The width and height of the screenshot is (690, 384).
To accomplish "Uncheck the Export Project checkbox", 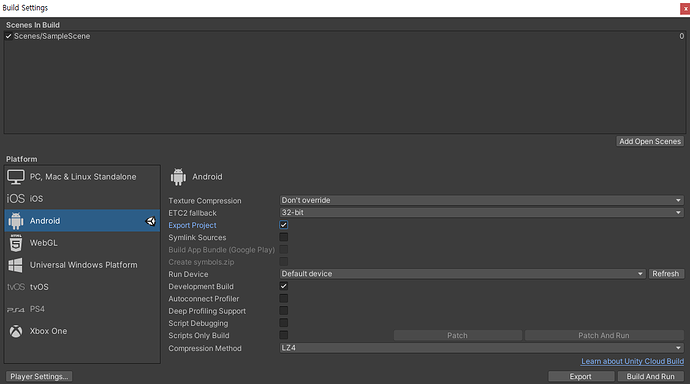I will click(x=284, y=225).
